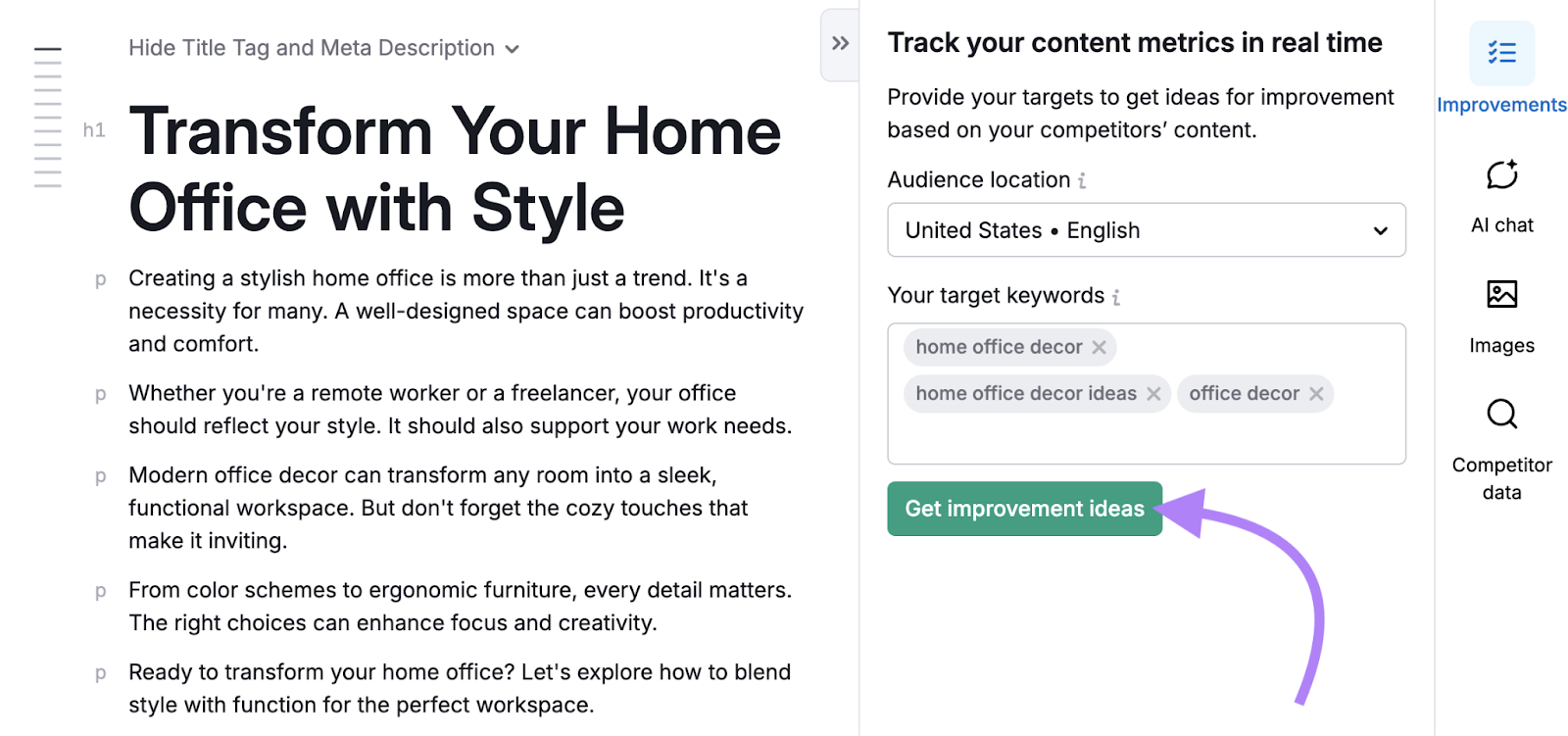This screenshot has width=1568, height=736.
Task: Click inside the target keywords input field
Action: [1147, 436]
